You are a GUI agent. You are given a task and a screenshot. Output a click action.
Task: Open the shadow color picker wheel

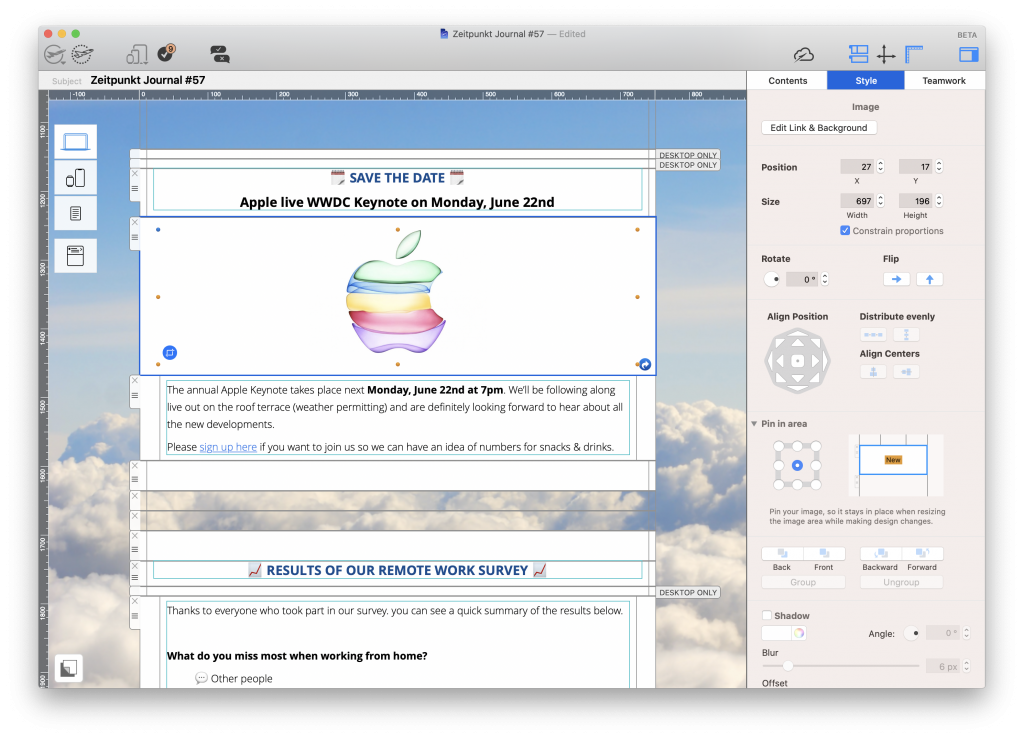point(799,633)
